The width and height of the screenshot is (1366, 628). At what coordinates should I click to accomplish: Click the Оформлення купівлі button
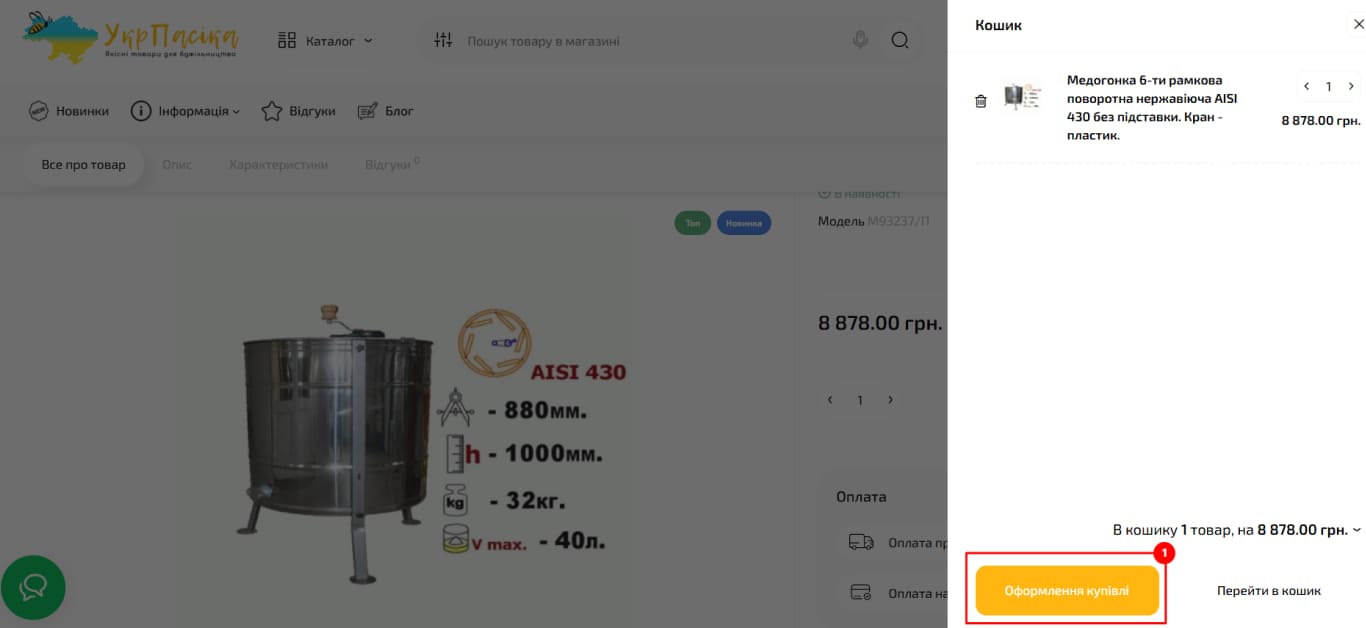point(1067,591)
